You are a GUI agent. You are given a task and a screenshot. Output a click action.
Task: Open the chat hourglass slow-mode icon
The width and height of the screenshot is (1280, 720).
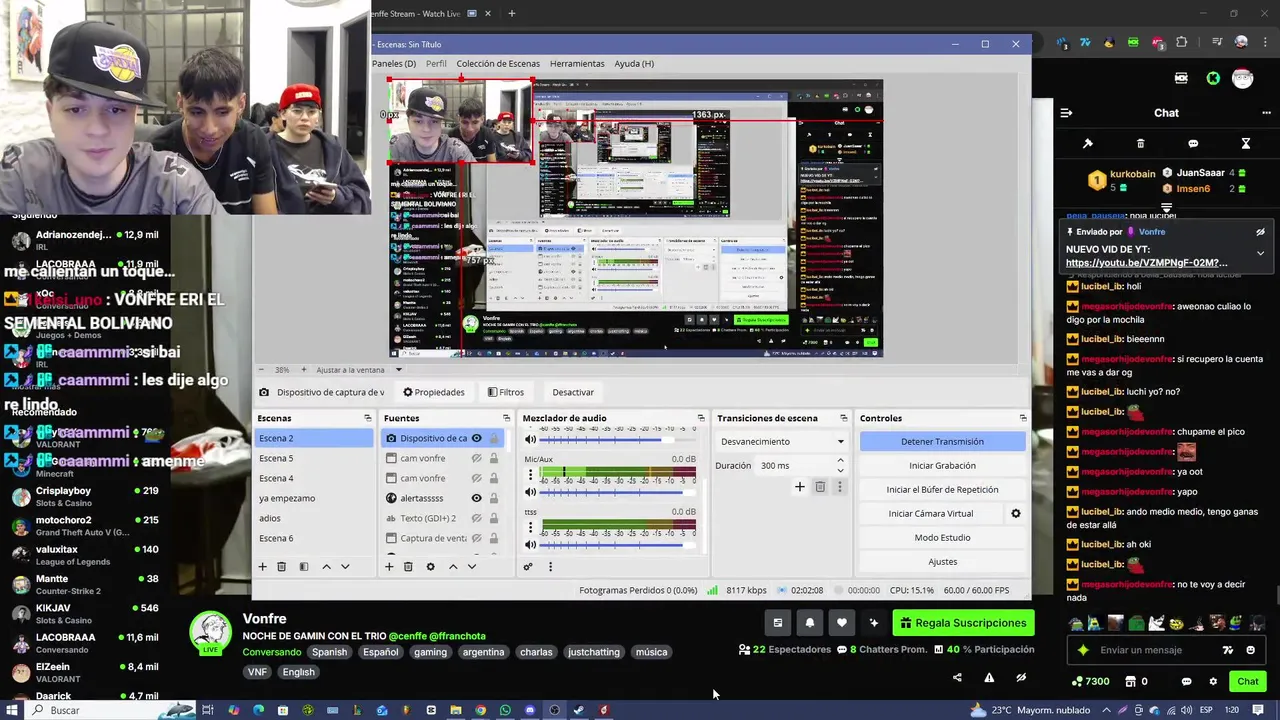tap(1246, 144)
